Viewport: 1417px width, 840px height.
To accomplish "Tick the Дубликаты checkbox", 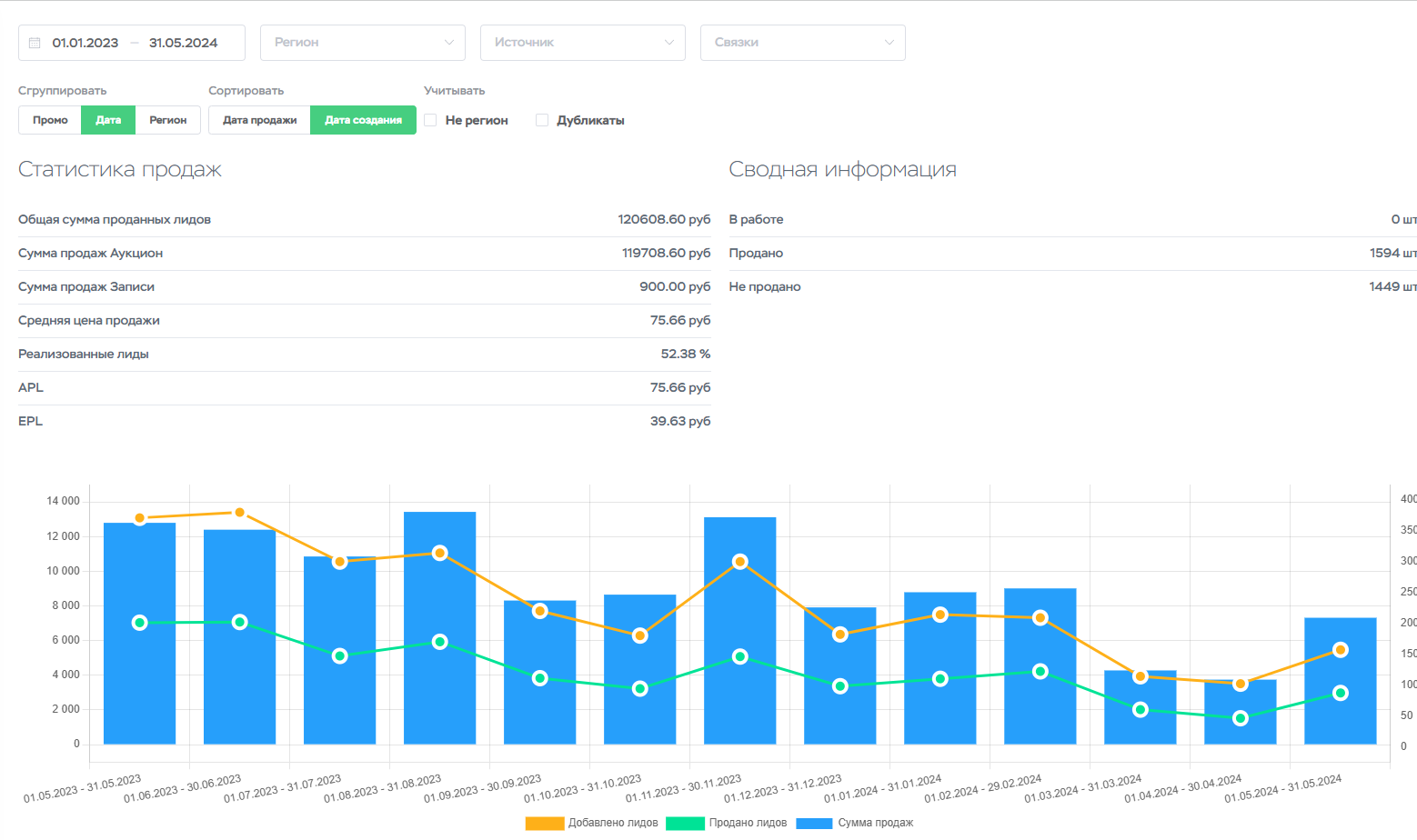I will tap(542, 120).
